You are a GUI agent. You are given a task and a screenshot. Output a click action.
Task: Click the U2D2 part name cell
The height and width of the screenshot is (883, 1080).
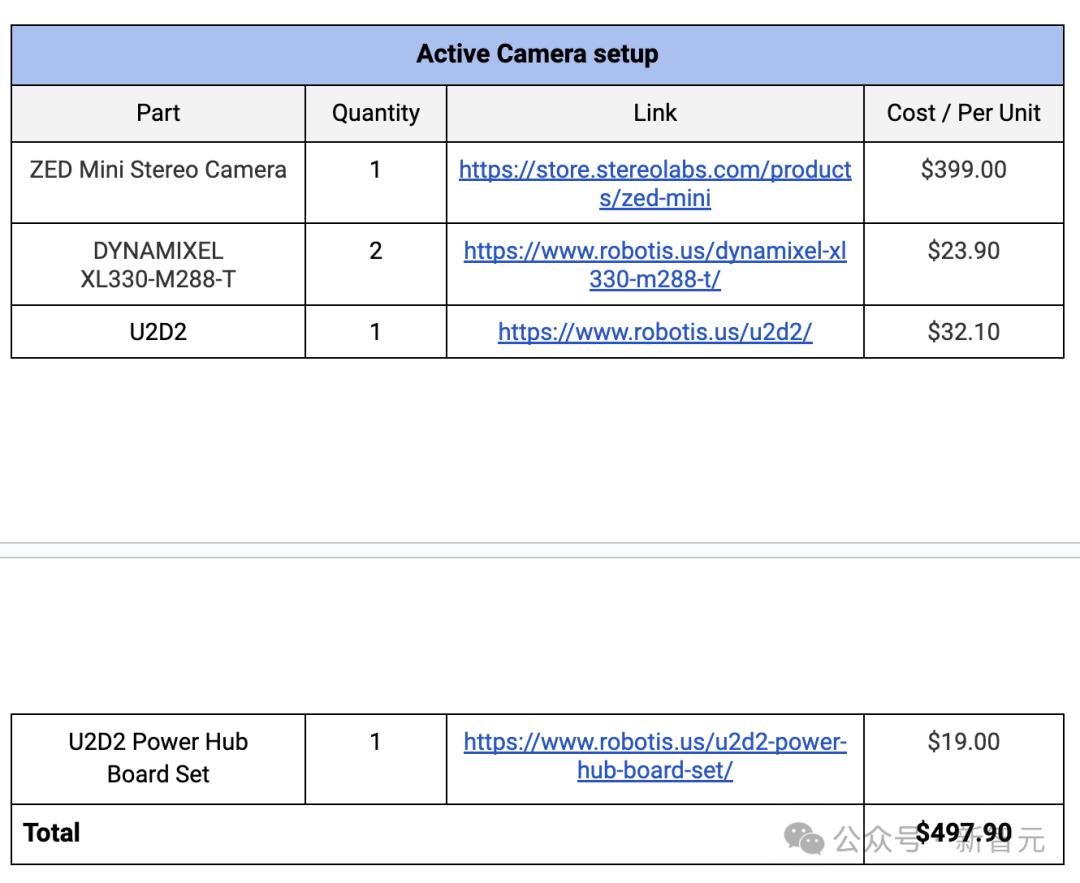point(158,332)
